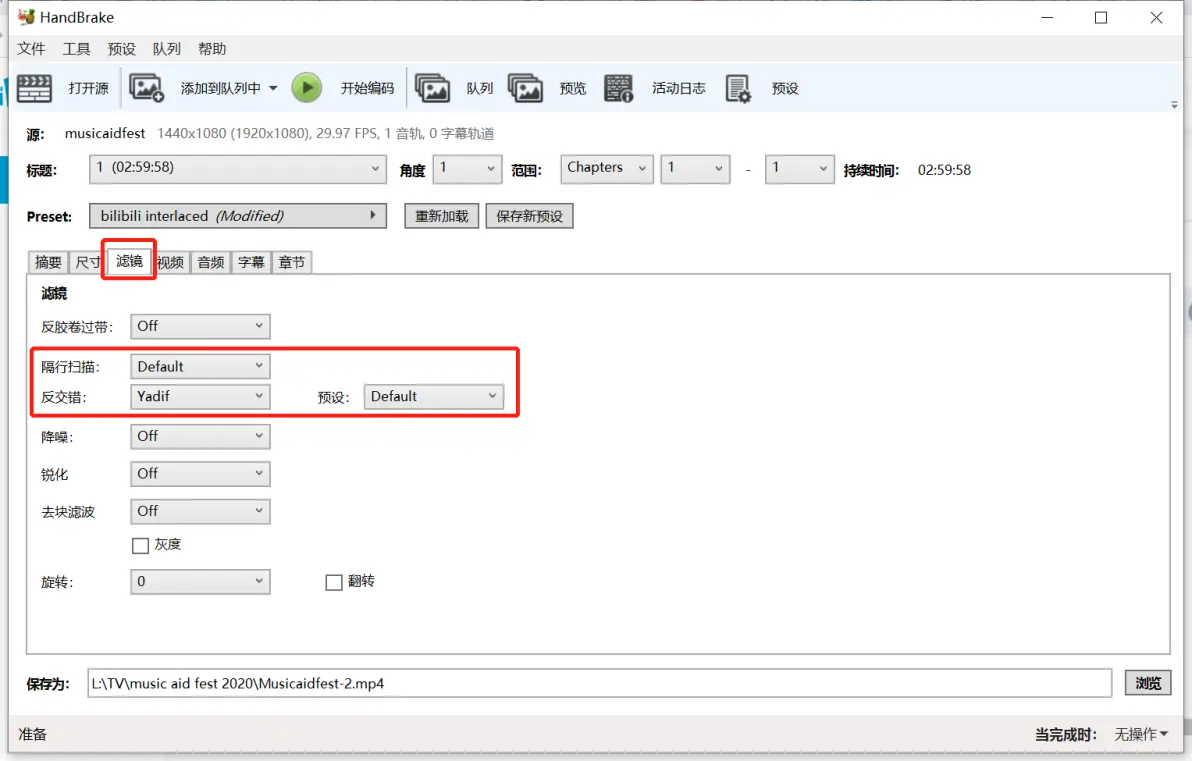Click the Presets document-gear icon
This screenshot has width=1192, height=761.
[x=737, y=88]
